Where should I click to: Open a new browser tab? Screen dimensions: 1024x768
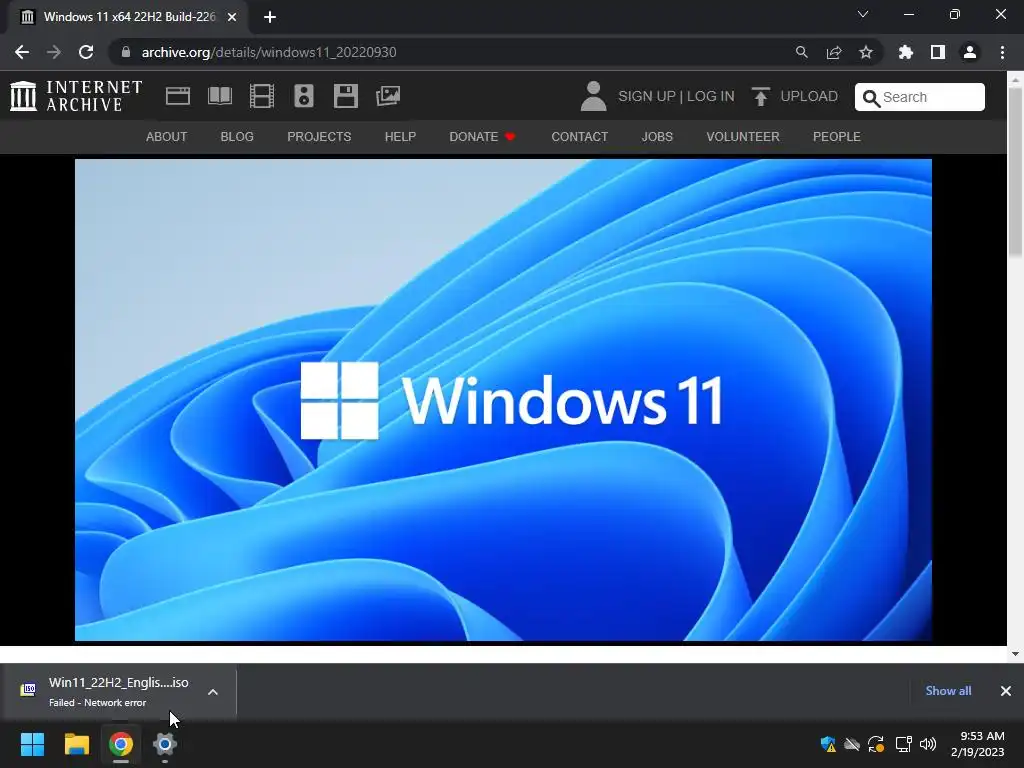[270, 17]
